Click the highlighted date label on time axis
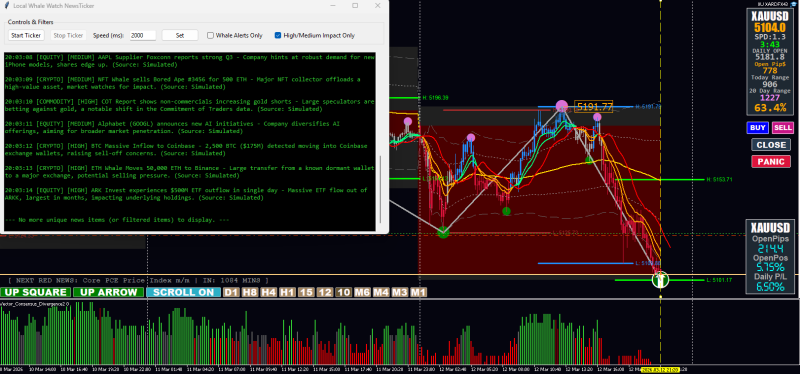The image size is (800, 374). point(660,369)
